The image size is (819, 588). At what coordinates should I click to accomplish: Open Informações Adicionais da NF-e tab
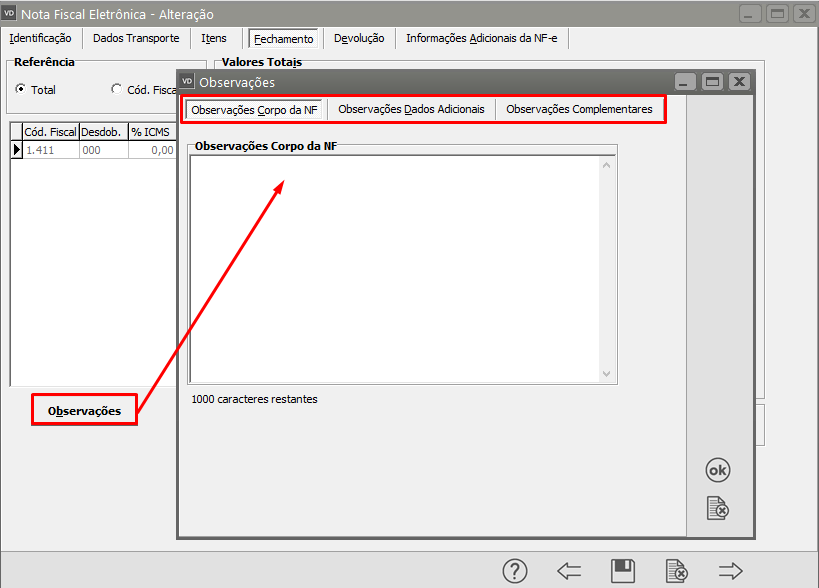coord(482,38)
